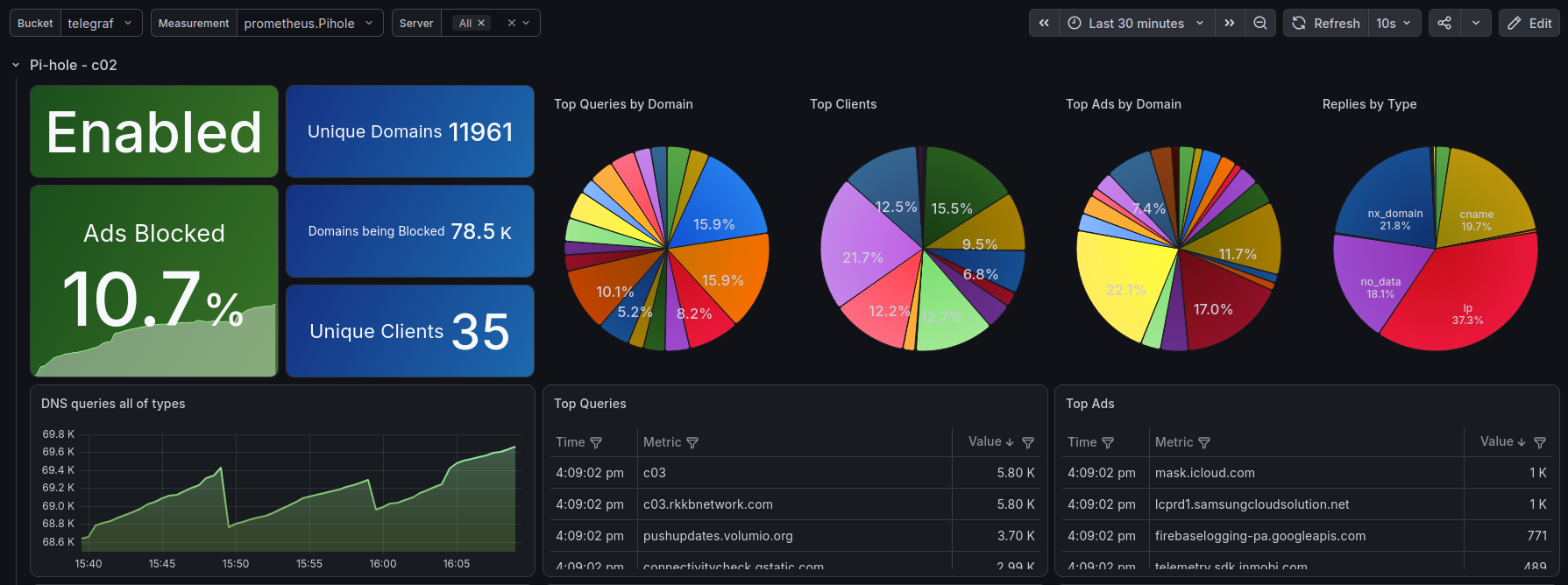Screen dimensions: 1568x585
Task: Open the Bucket telegraf dropdown
Action: click(101, 24)
